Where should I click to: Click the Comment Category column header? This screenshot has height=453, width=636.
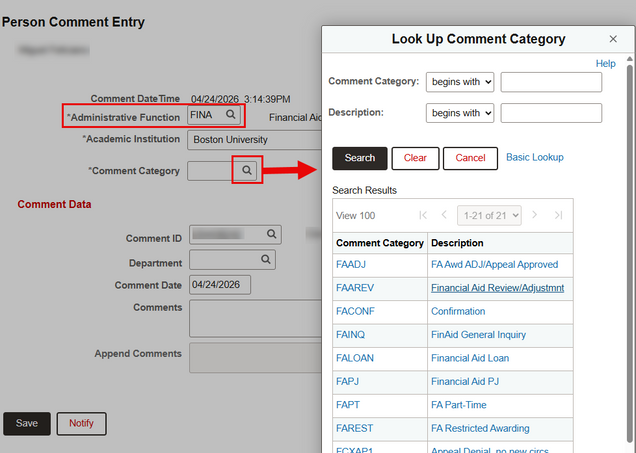pos(380,243)
